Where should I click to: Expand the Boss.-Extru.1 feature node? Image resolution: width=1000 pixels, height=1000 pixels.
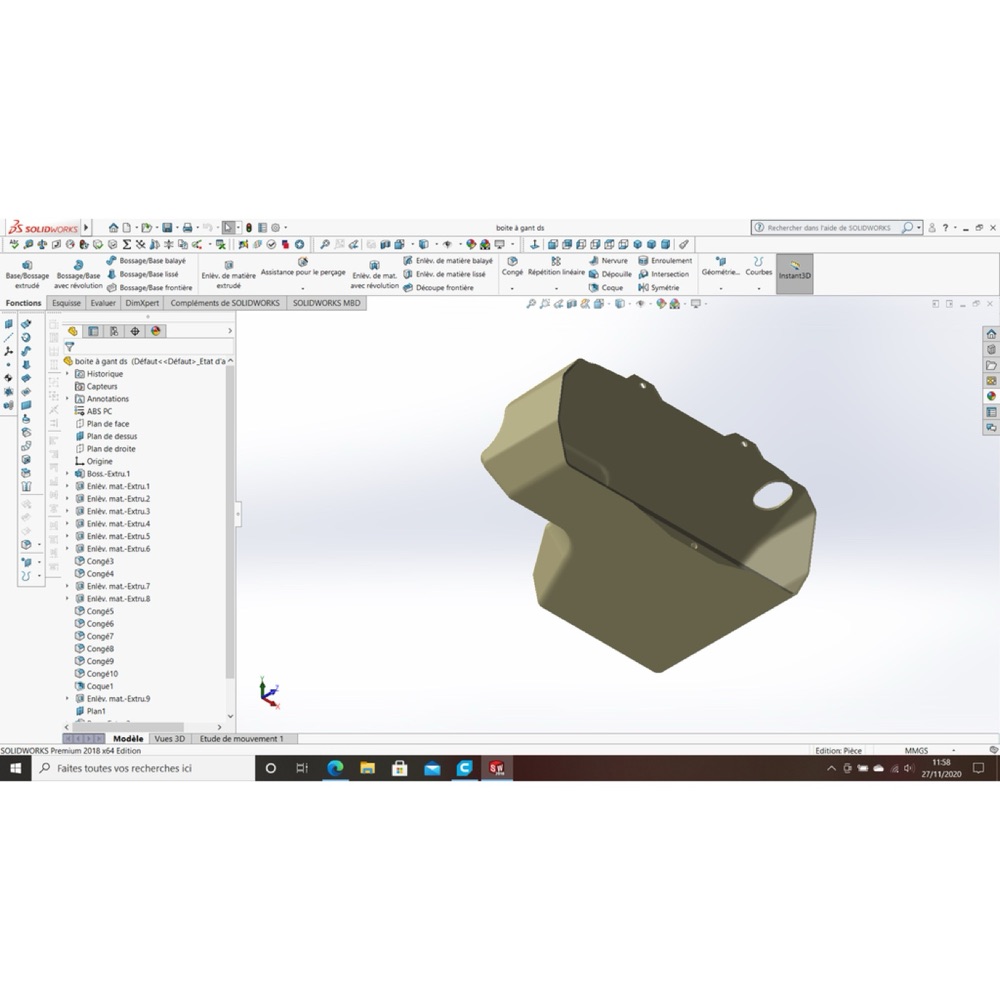[x=68, y=474]
